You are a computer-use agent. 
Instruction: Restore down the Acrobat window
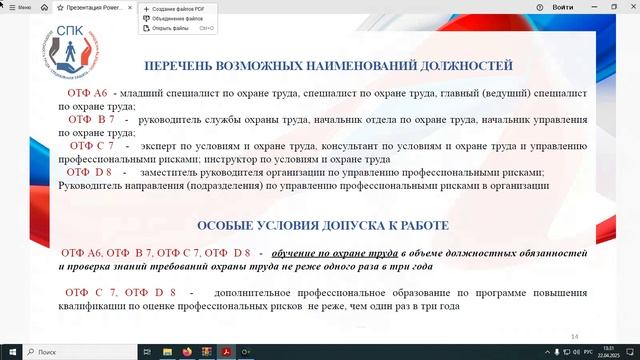614,7
